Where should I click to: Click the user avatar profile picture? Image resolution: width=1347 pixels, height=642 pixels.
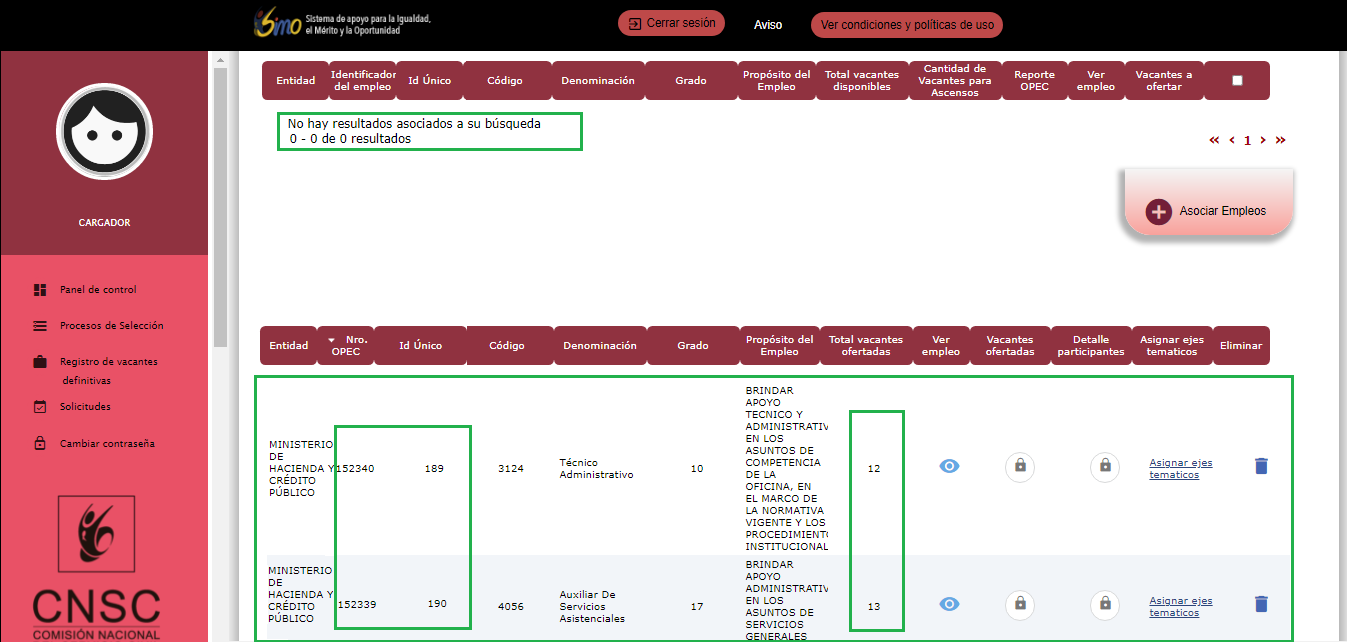104,132
